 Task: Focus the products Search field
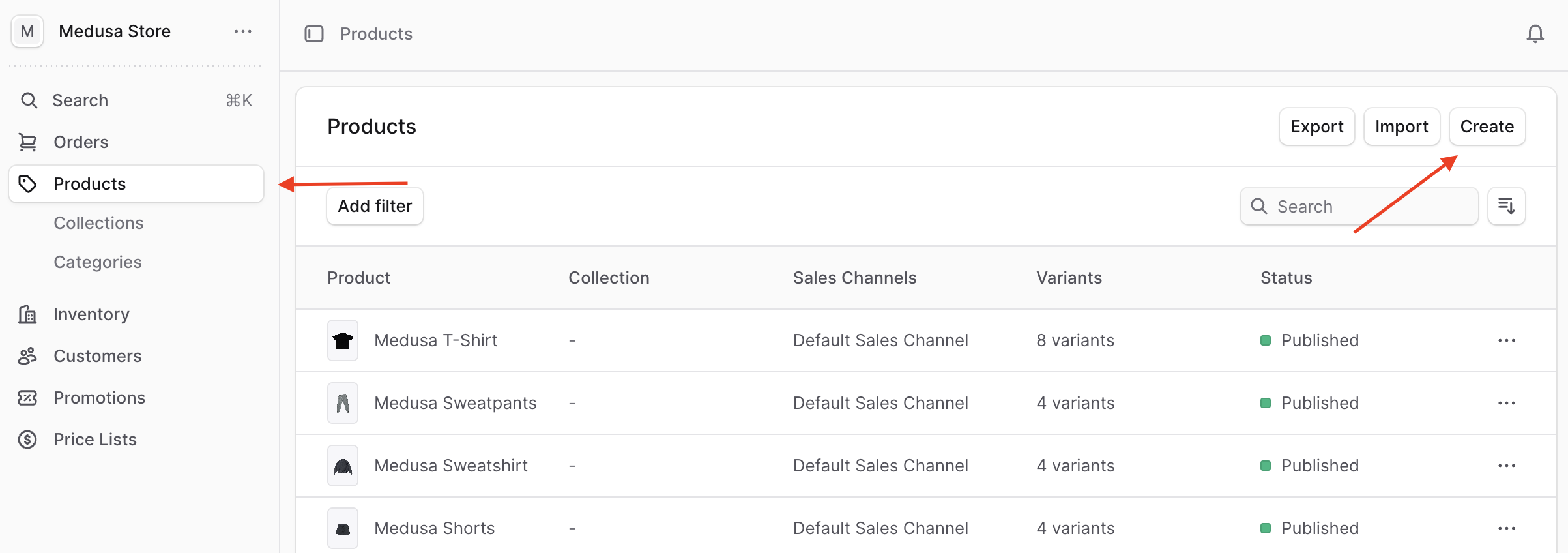[1359, 206]
